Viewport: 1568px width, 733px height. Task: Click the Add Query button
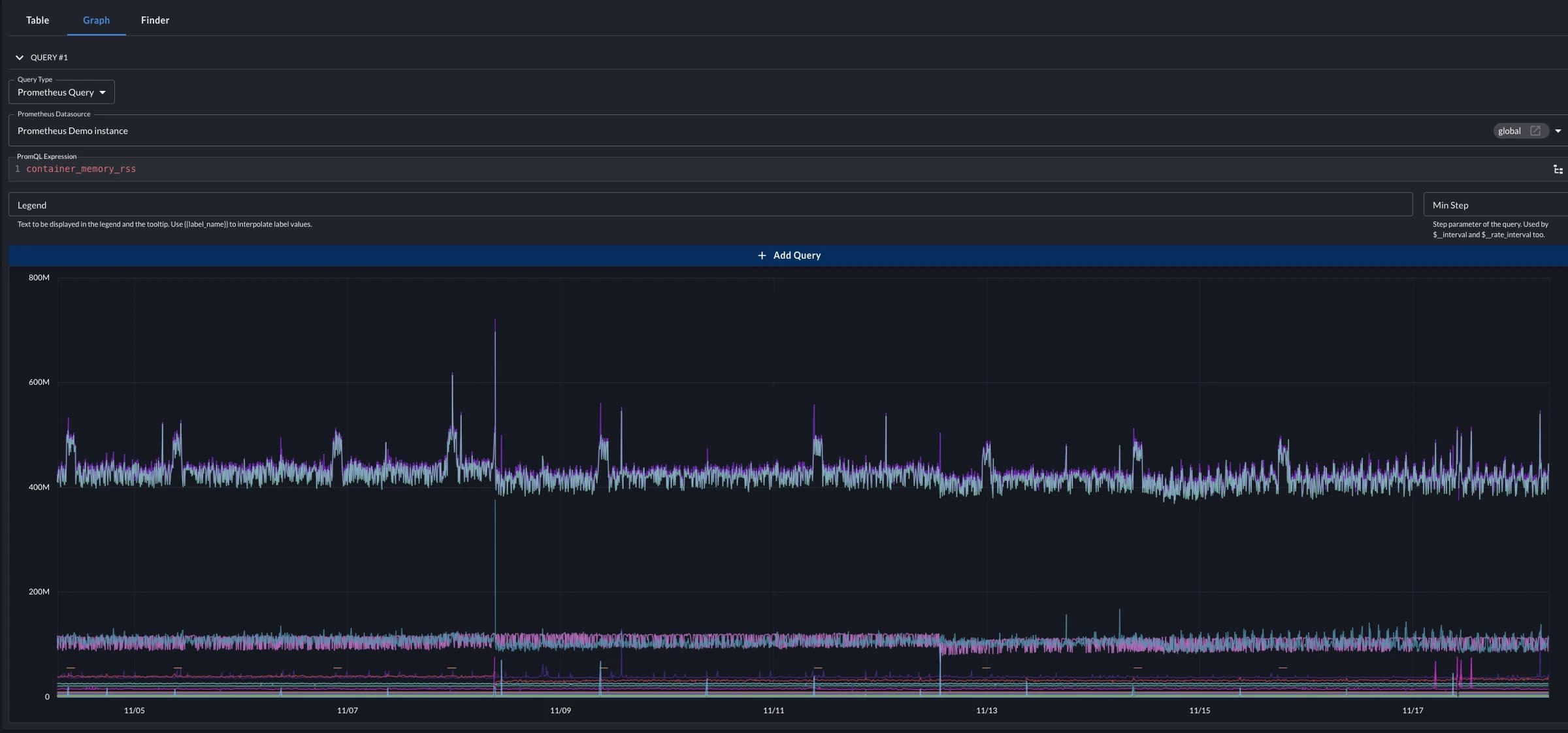789,255
